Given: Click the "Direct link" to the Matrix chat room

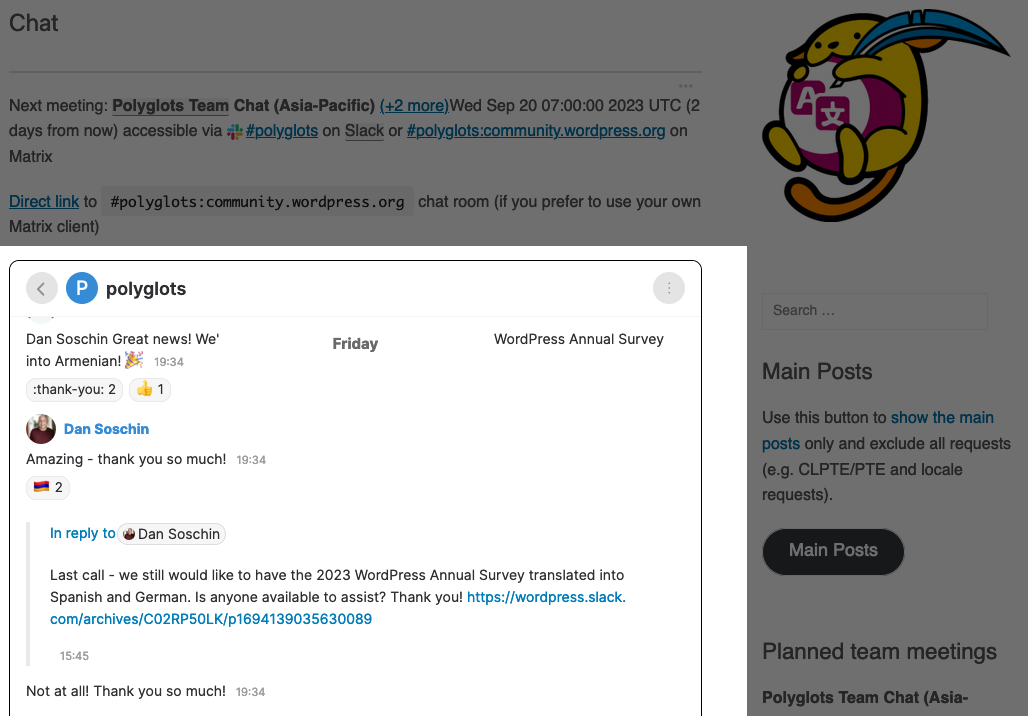Looking at the screenshot, I should point(43,201).
